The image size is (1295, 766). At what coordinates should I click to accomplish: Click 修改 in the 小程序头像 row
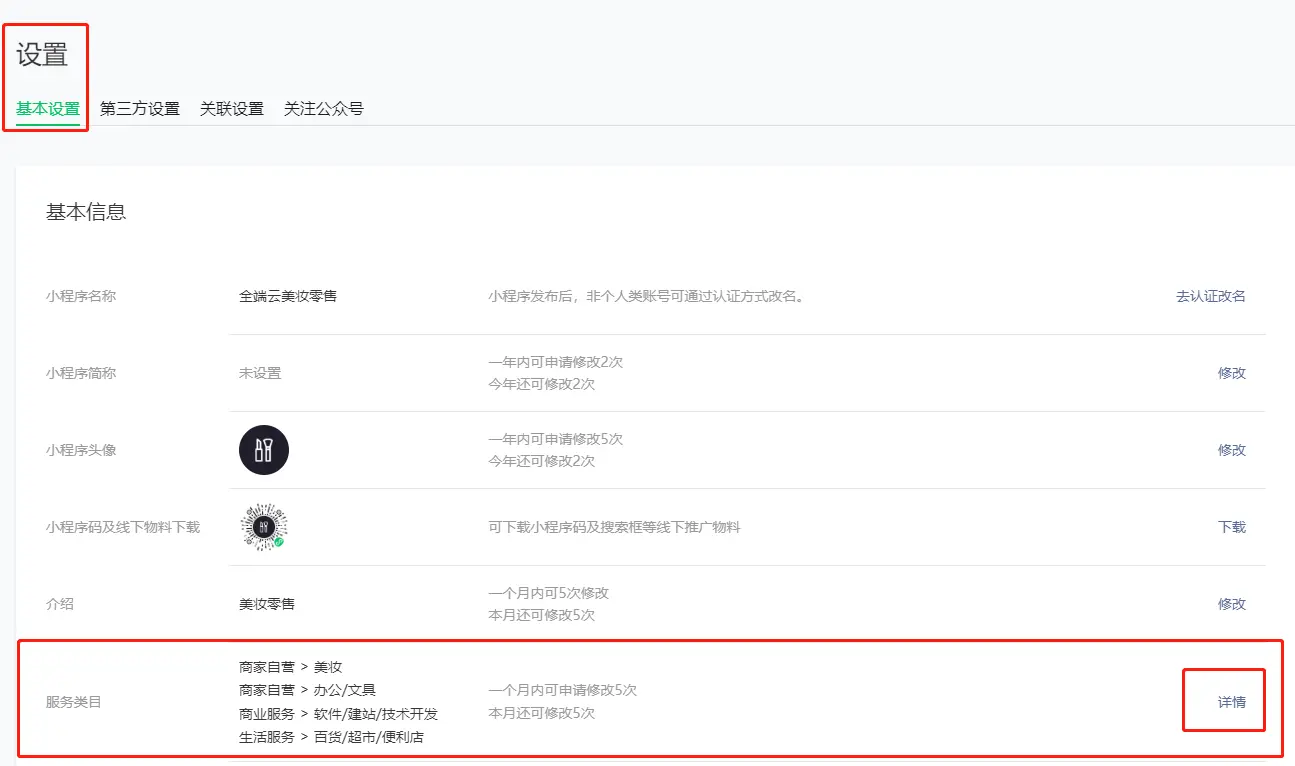tap(1231, 450)
